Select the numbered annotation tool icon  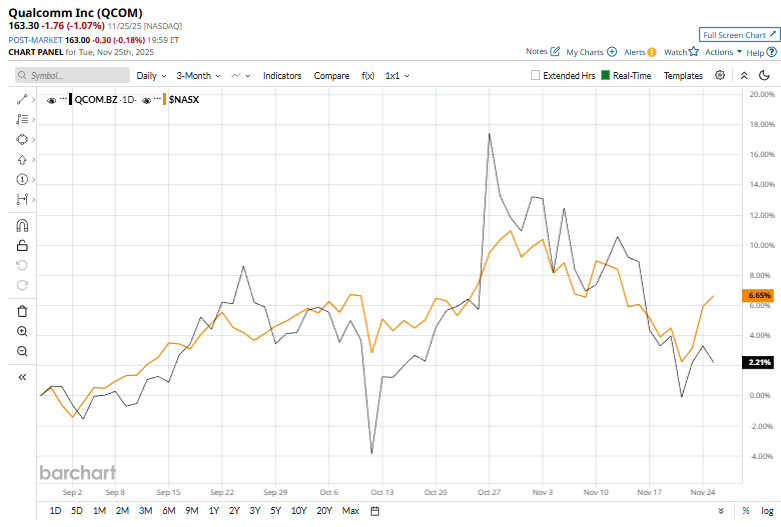tap(22, 179)
